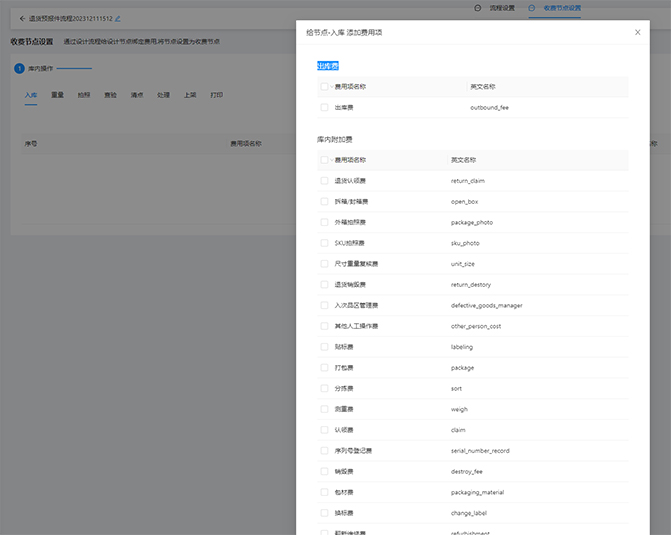Check the return_claim row checkbox
671x535 pixels.
[x=324, y=181]
